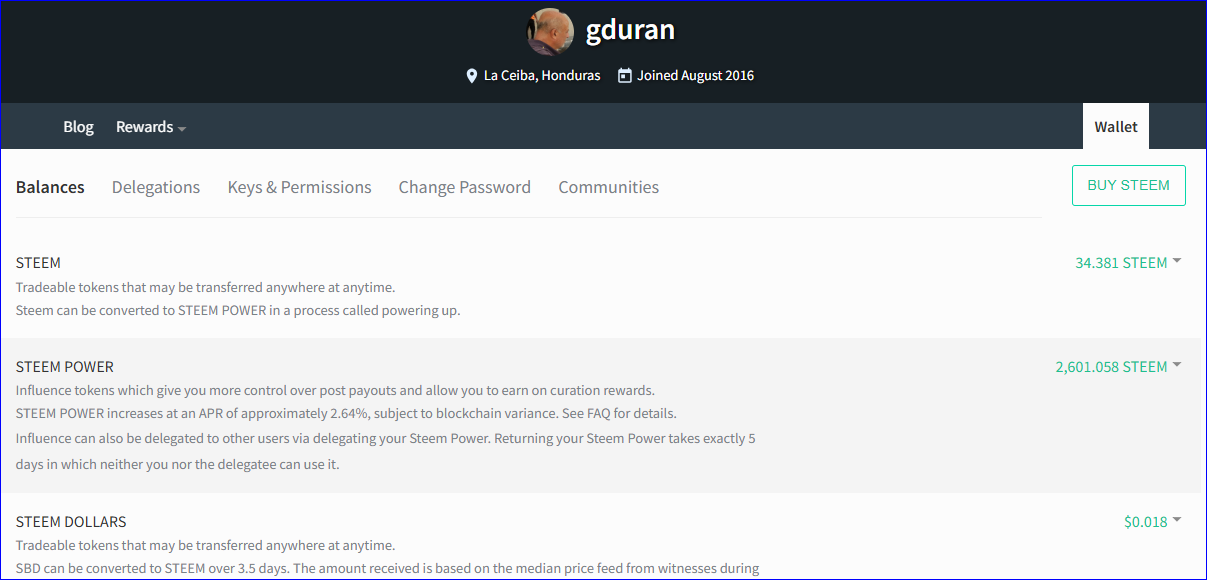Expand the 2,601.058 STEEM power dropdown
Viewport: 1207px width, 580px height.
click(1118, 367)
